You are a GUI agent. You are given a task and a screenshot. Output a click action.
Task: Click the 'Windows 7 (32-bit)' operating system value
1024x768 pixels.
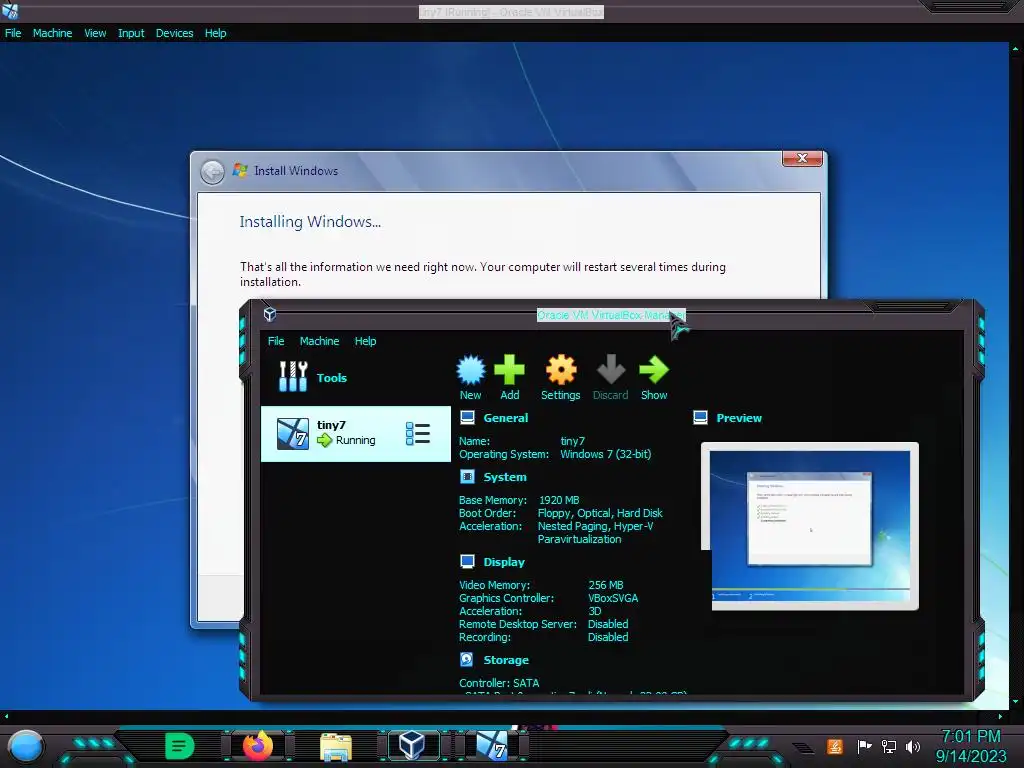point(605,454)
